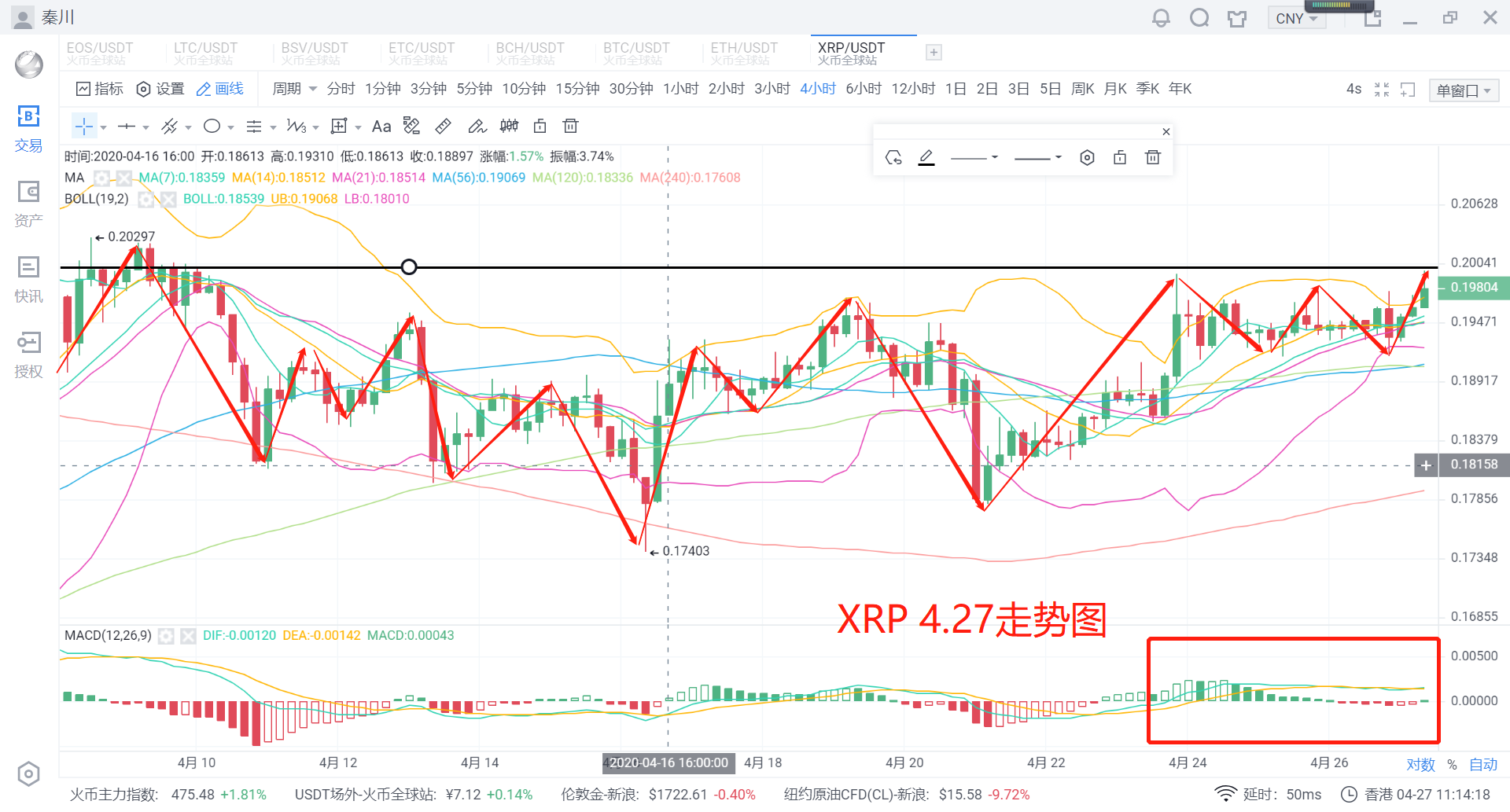The width and height of the screenshot is (1510, 812).
Task: Switch to the ETH/USDT tab
Action: [x=743, y=53]
